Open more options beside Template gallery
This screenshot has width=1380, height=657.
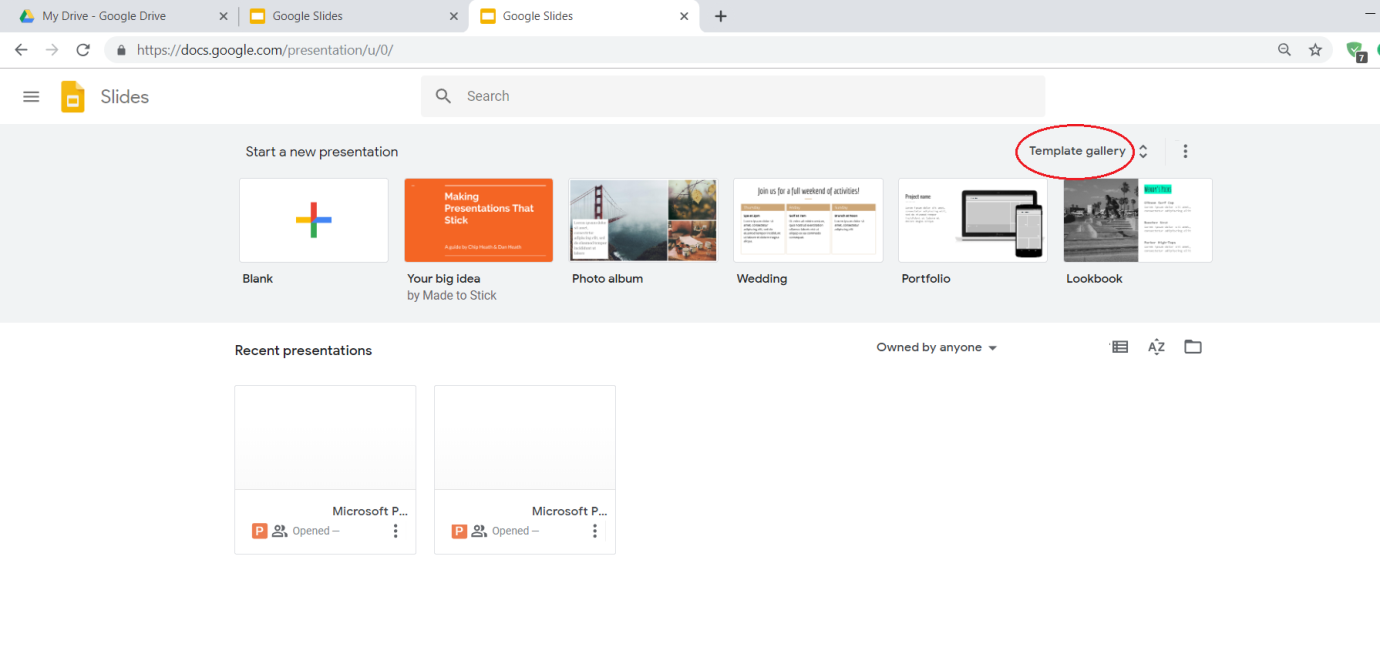(x=1185, y=152)
